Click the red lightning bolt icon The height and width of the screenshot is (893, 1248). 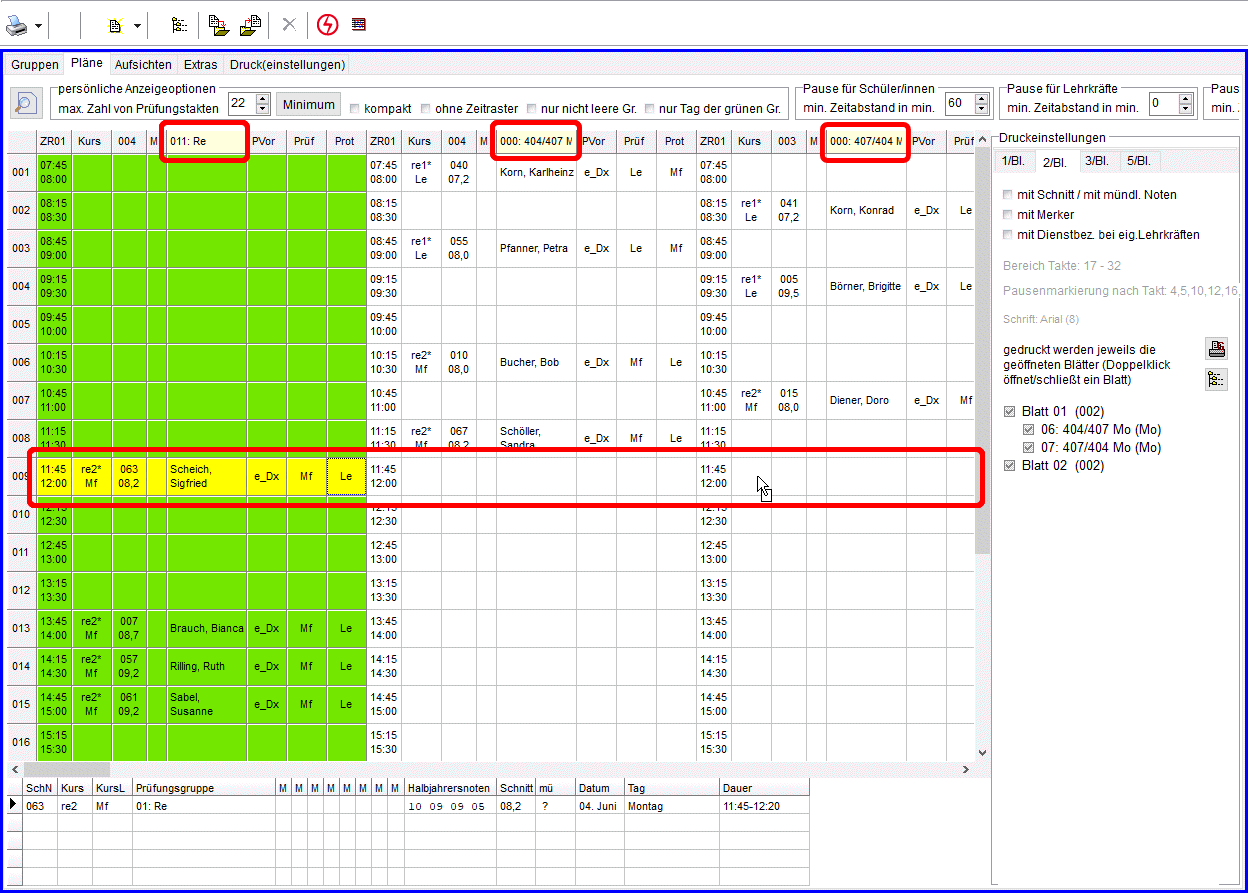point(327,25)
